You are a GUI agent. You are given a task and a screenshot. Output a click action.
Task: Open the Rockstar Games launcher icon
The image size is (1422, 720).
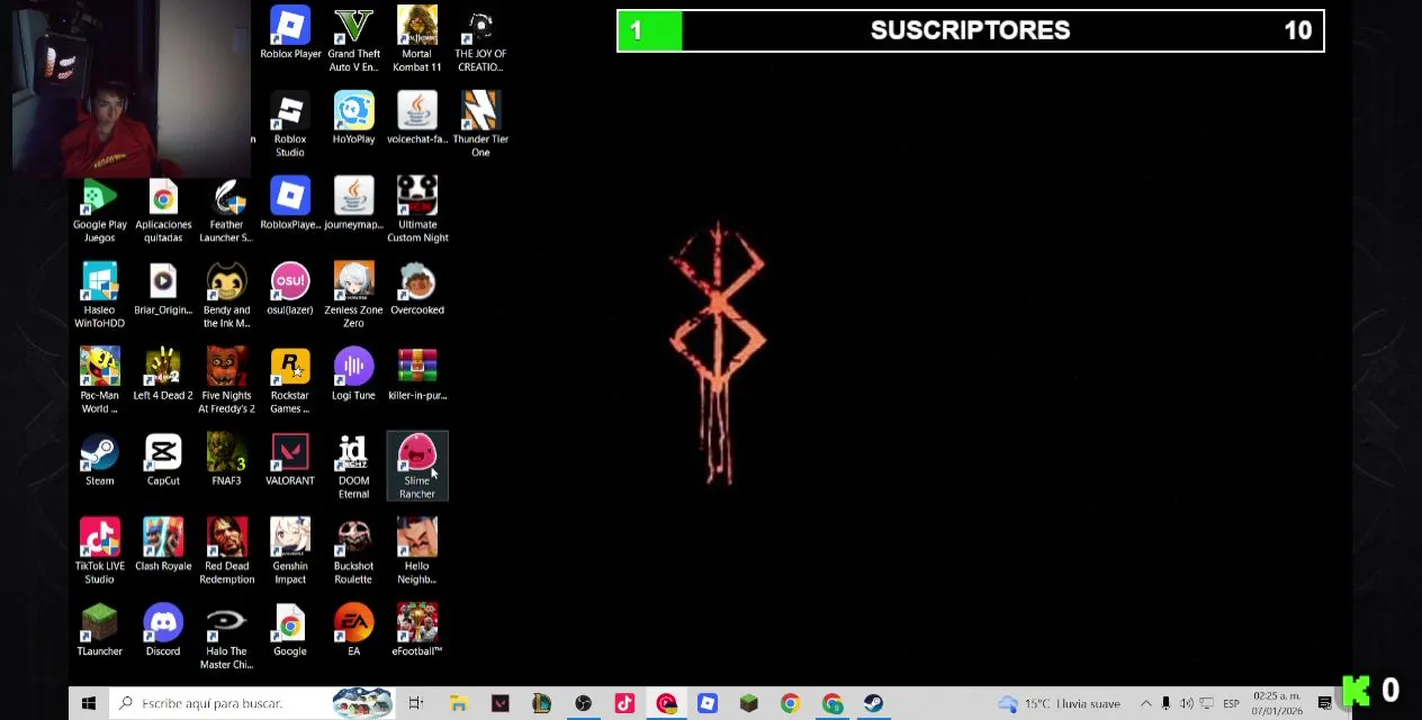click(x=290, y=381)
